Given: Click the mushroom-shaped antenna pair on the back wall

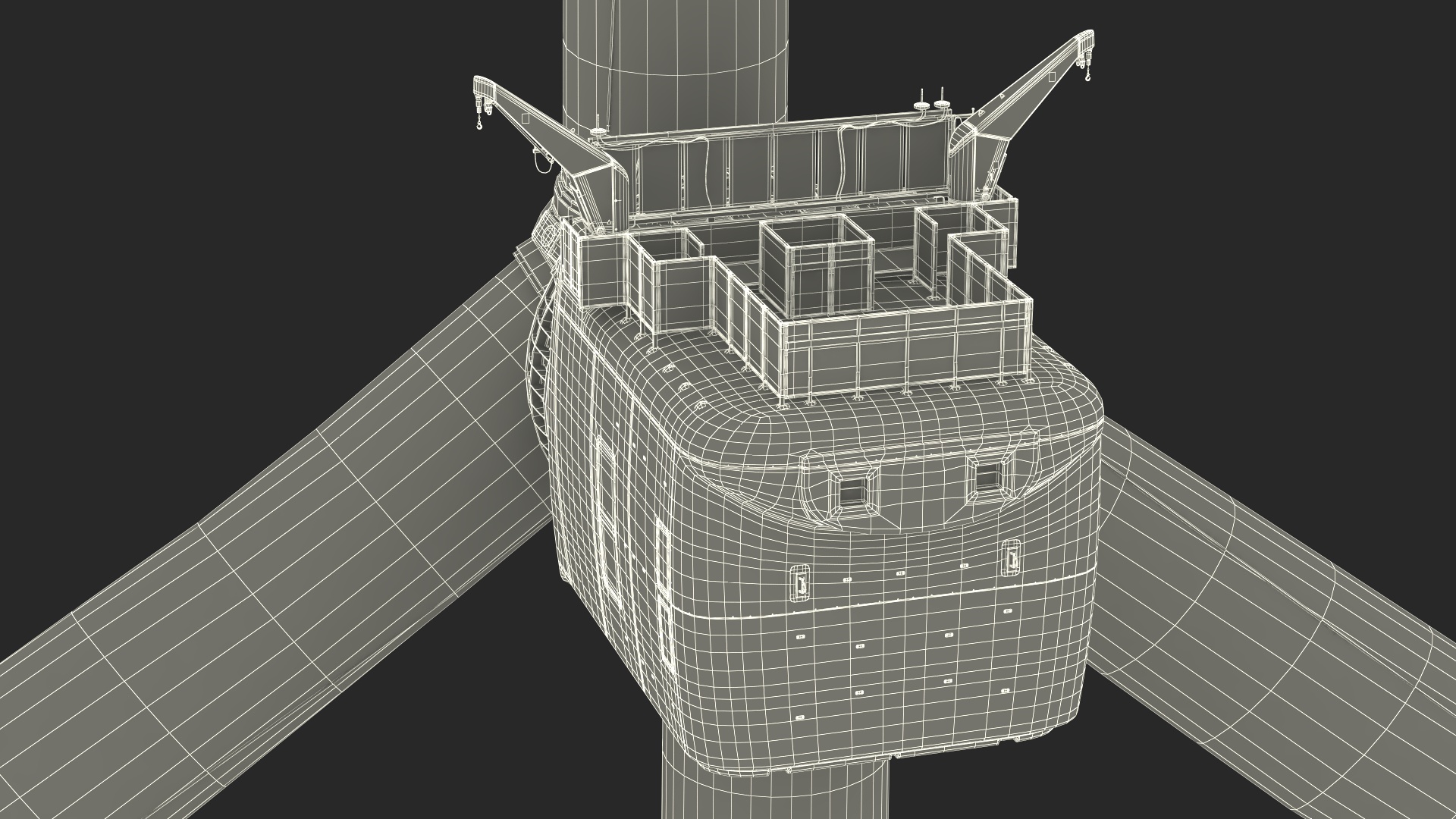Looking at the screenshot, I should [x=932, y=100].
